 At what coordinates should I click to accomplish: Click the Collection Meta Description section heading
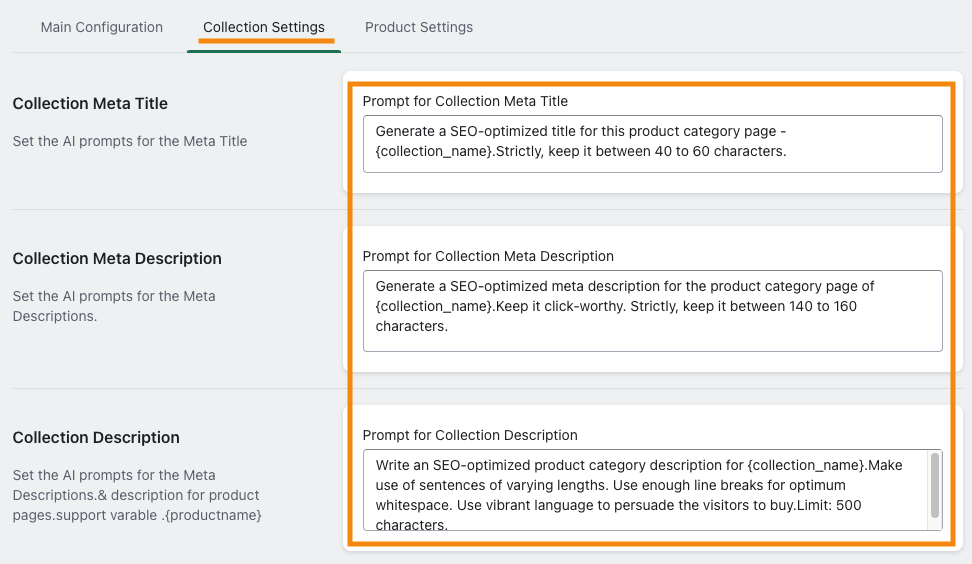(117, 258)
